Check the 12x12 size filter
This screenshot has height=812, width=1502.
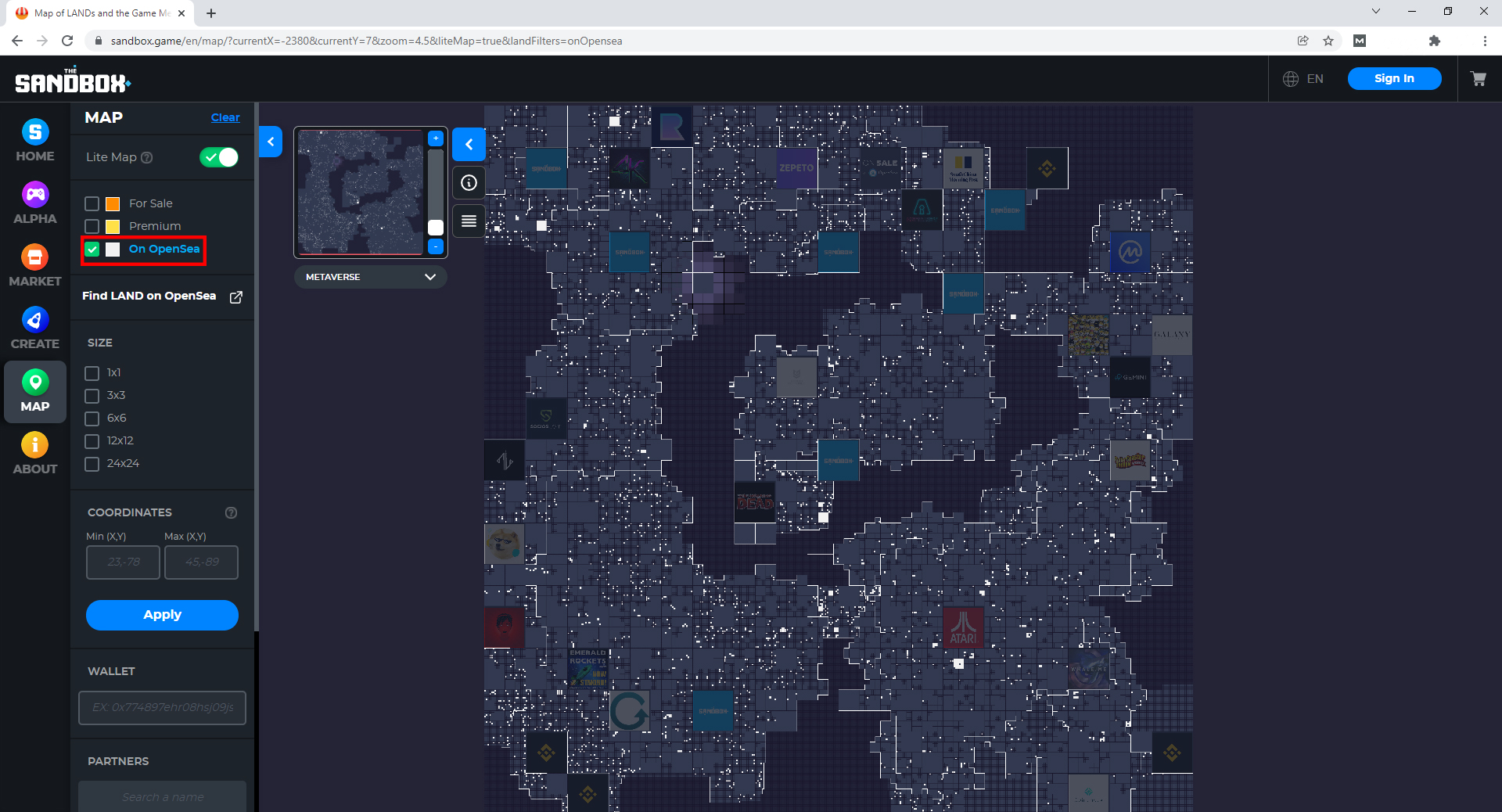point(92,441)
